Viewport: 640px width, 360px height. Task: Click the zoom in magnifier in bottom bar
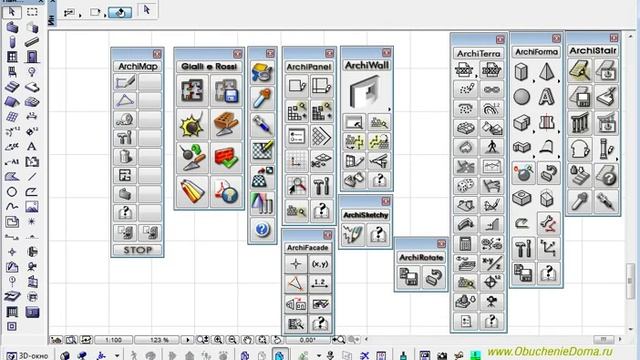[x=219, y=340]
